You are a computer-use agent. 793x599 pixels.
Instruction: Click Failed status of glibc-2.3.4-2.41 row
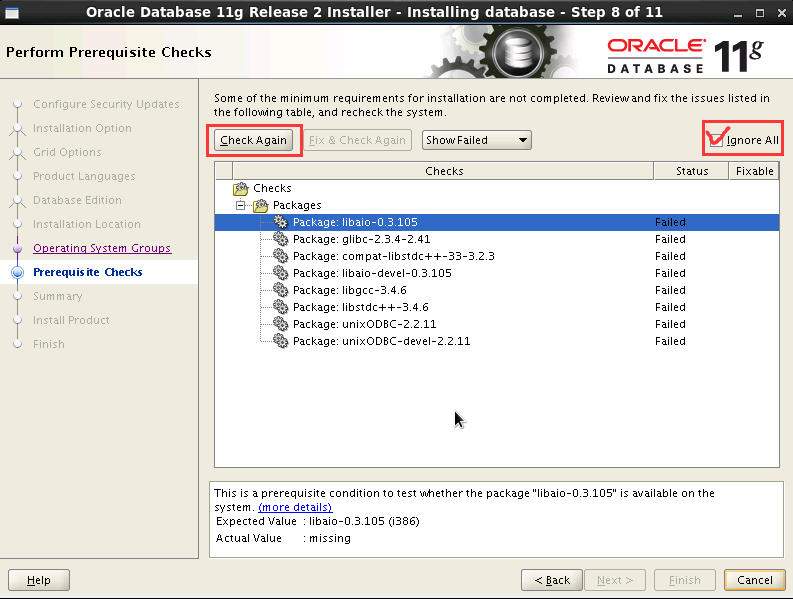tap(670, 239)
